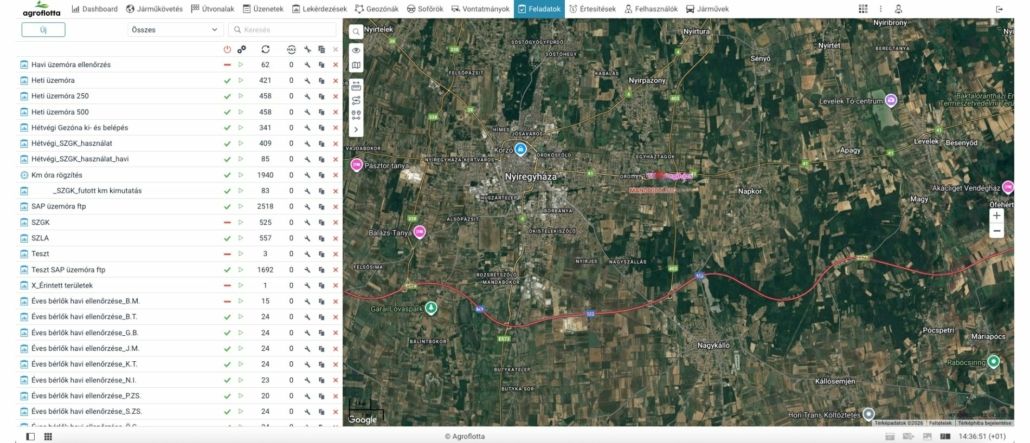Viewport: 1030px width, 443px height.
Task: Click the Keresés search field
Action: (285, 30)
